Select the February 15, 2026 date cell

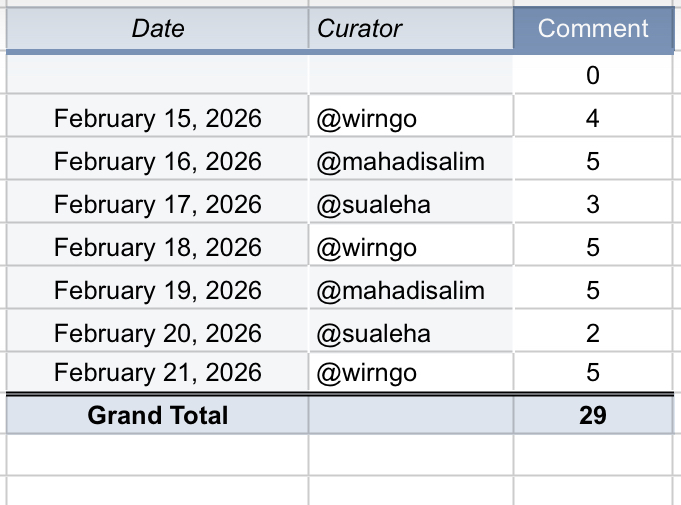(x=158, y=118)
